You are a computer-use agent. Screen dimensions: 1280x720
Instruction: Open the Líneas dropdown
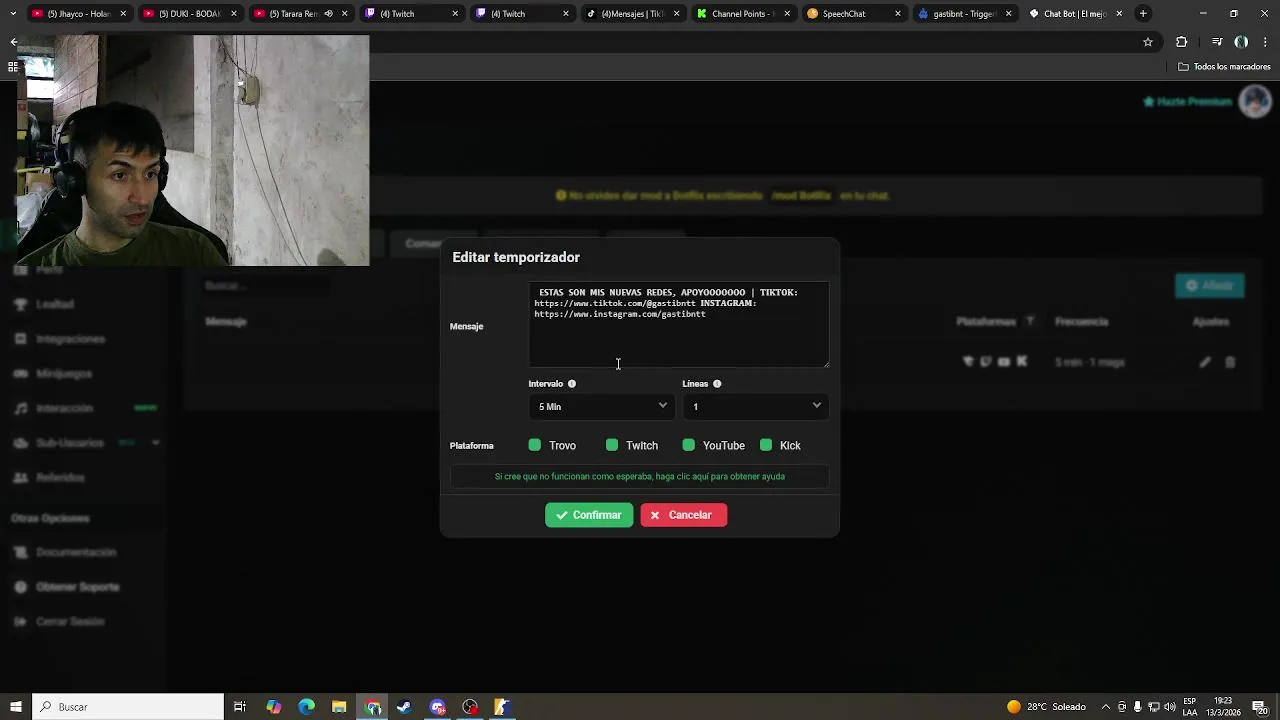pos(755,406)
